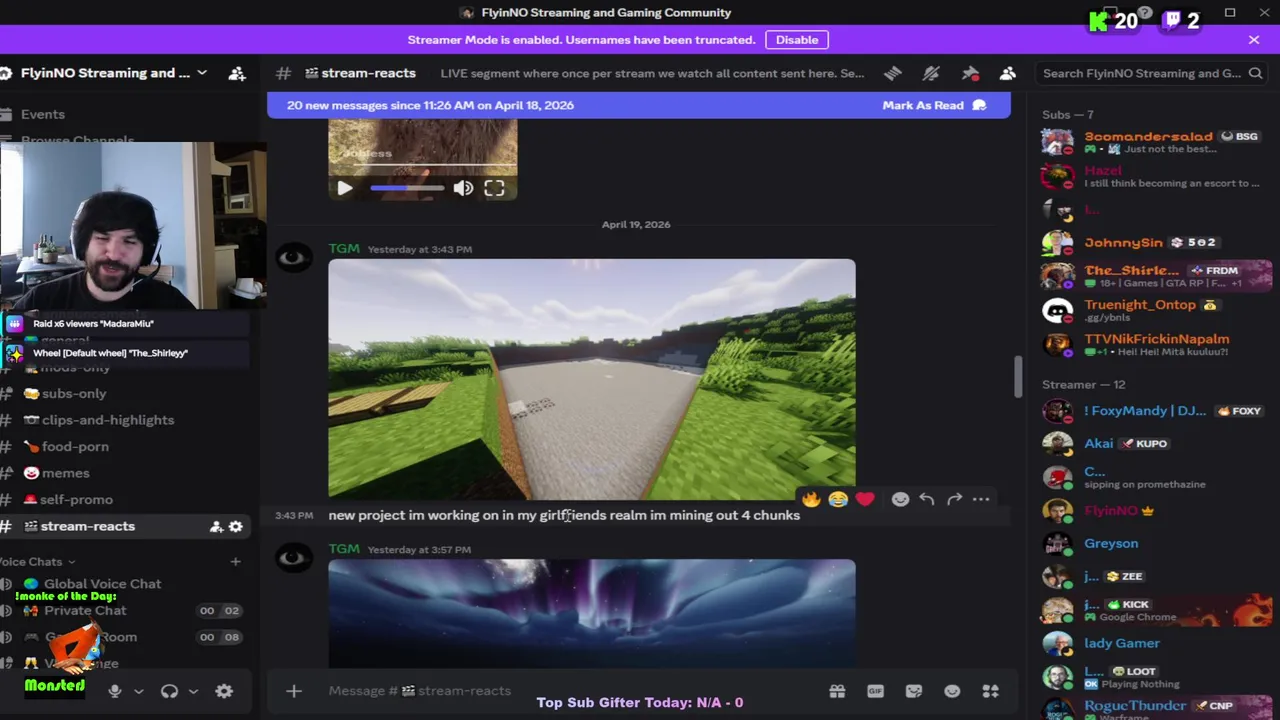Open more options ellipsis on message

coord(981,499)
